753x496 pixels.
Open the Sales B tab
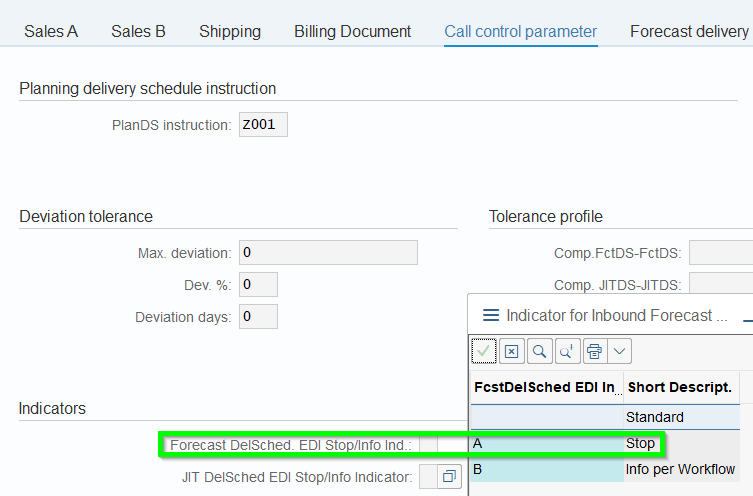(138, 31)
